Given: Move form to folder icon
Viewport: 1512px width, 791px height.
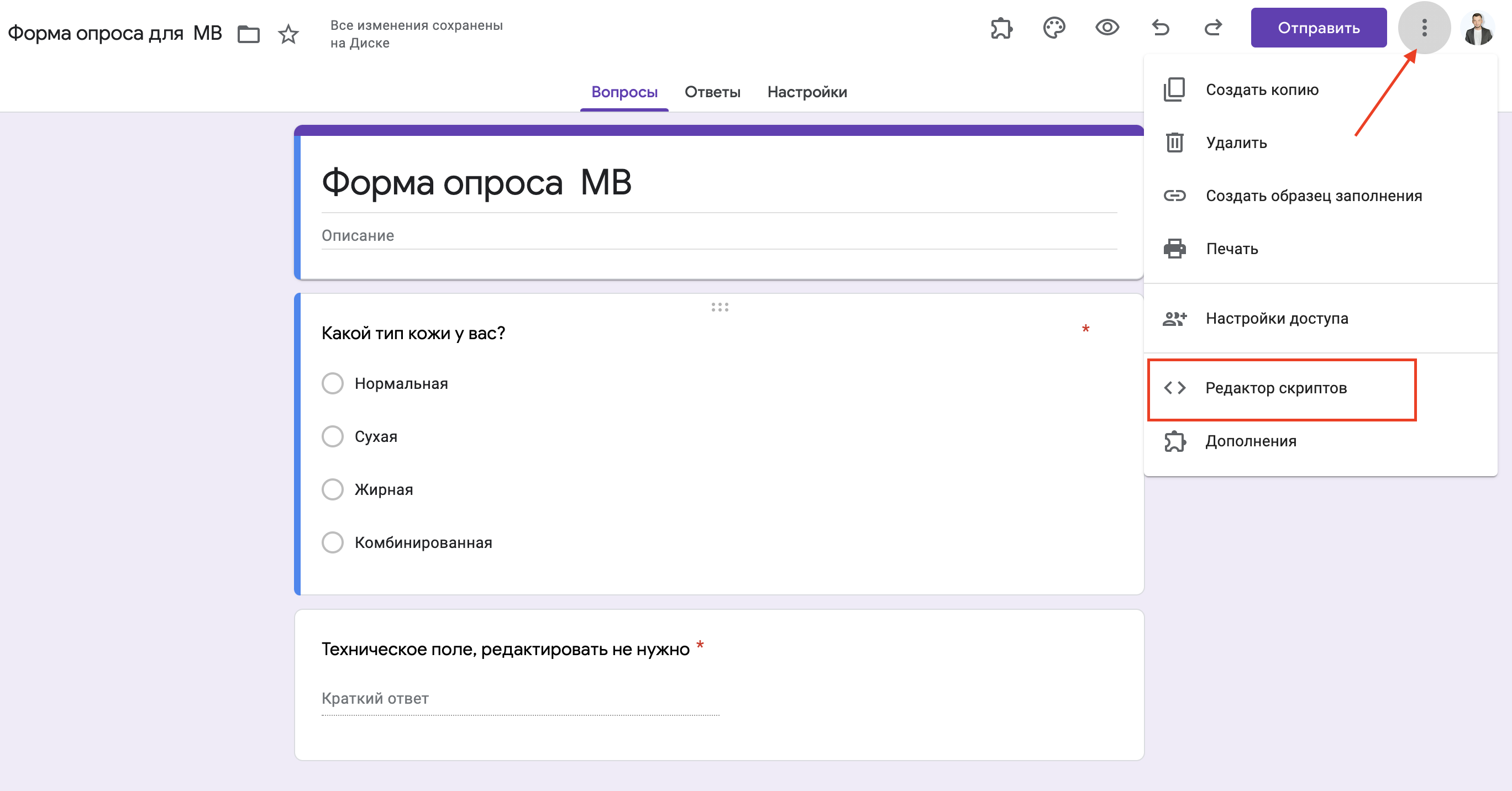Looking at the screenshot, I should pyautogui.click(x=249, y=34).
